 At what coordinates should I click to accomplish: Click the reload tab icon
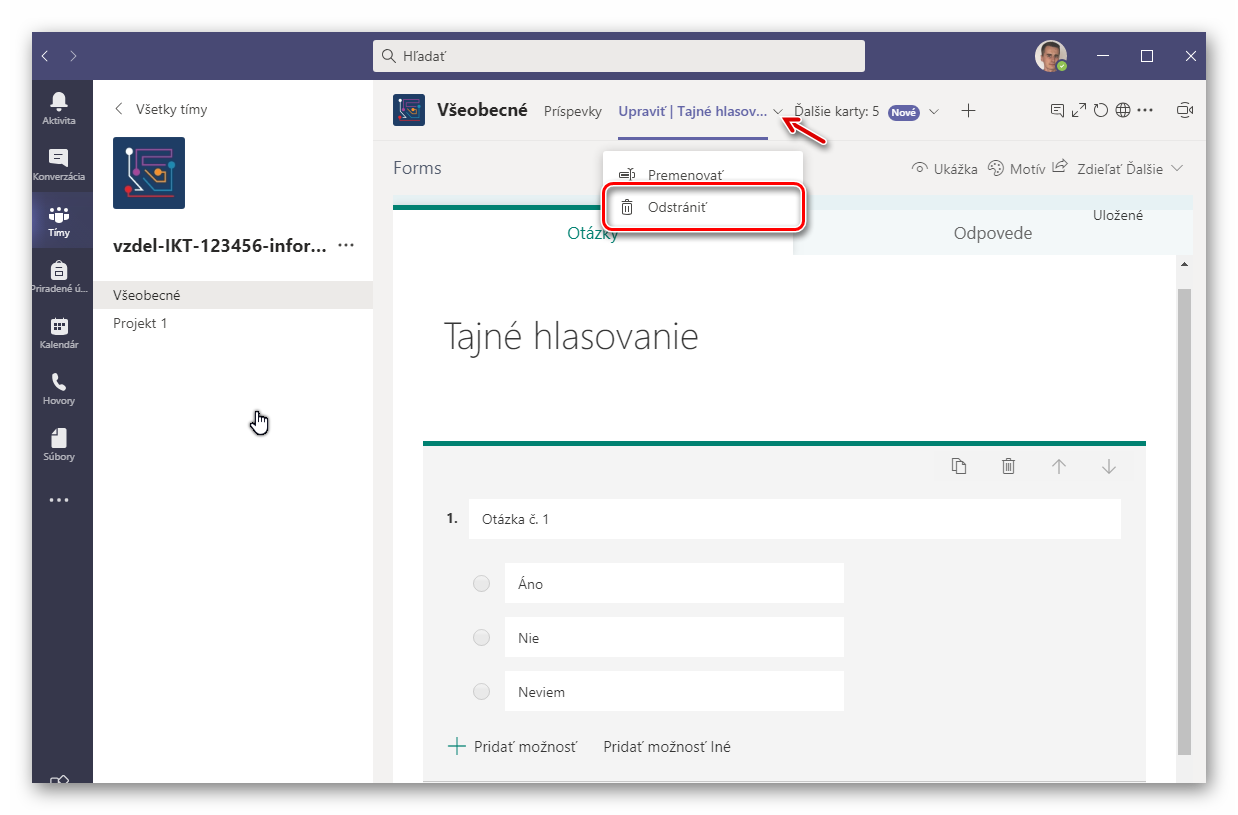click(x=1101, y=111)
